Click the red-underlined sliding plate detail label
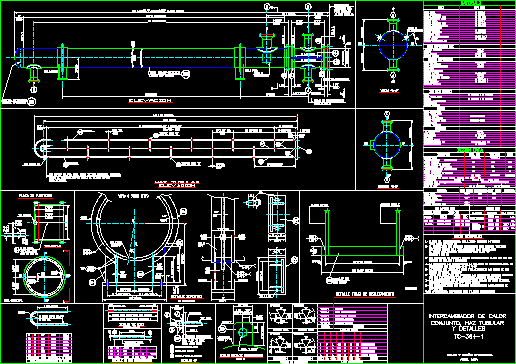516x364 pixels. (365, 294)
